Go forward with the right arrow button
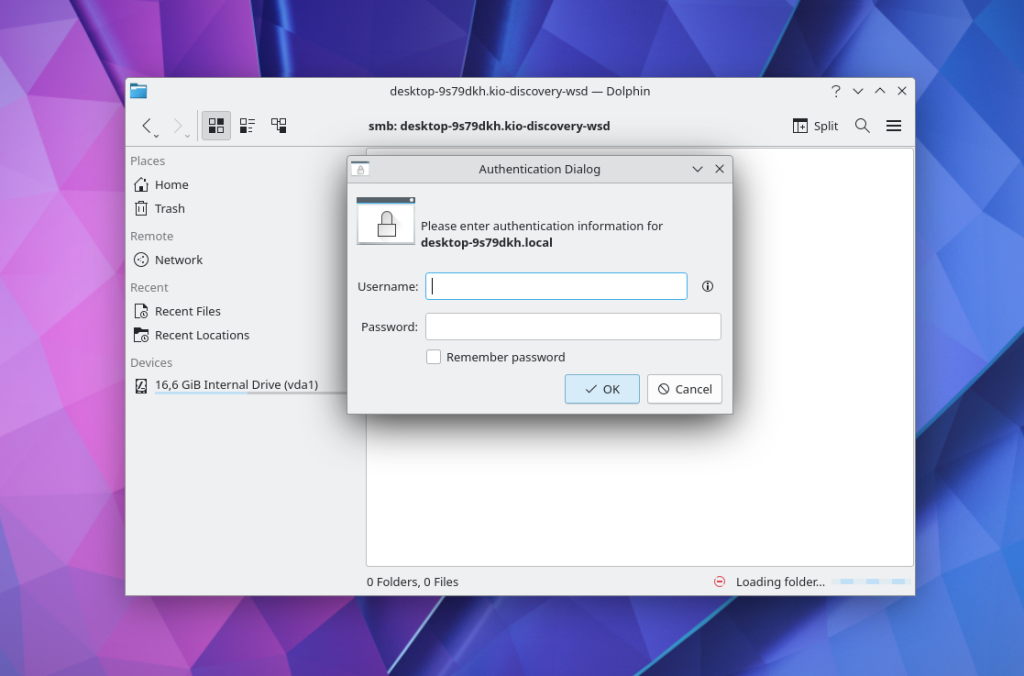This screenshot has height=676, width=1024. click(x=178, y=125)
